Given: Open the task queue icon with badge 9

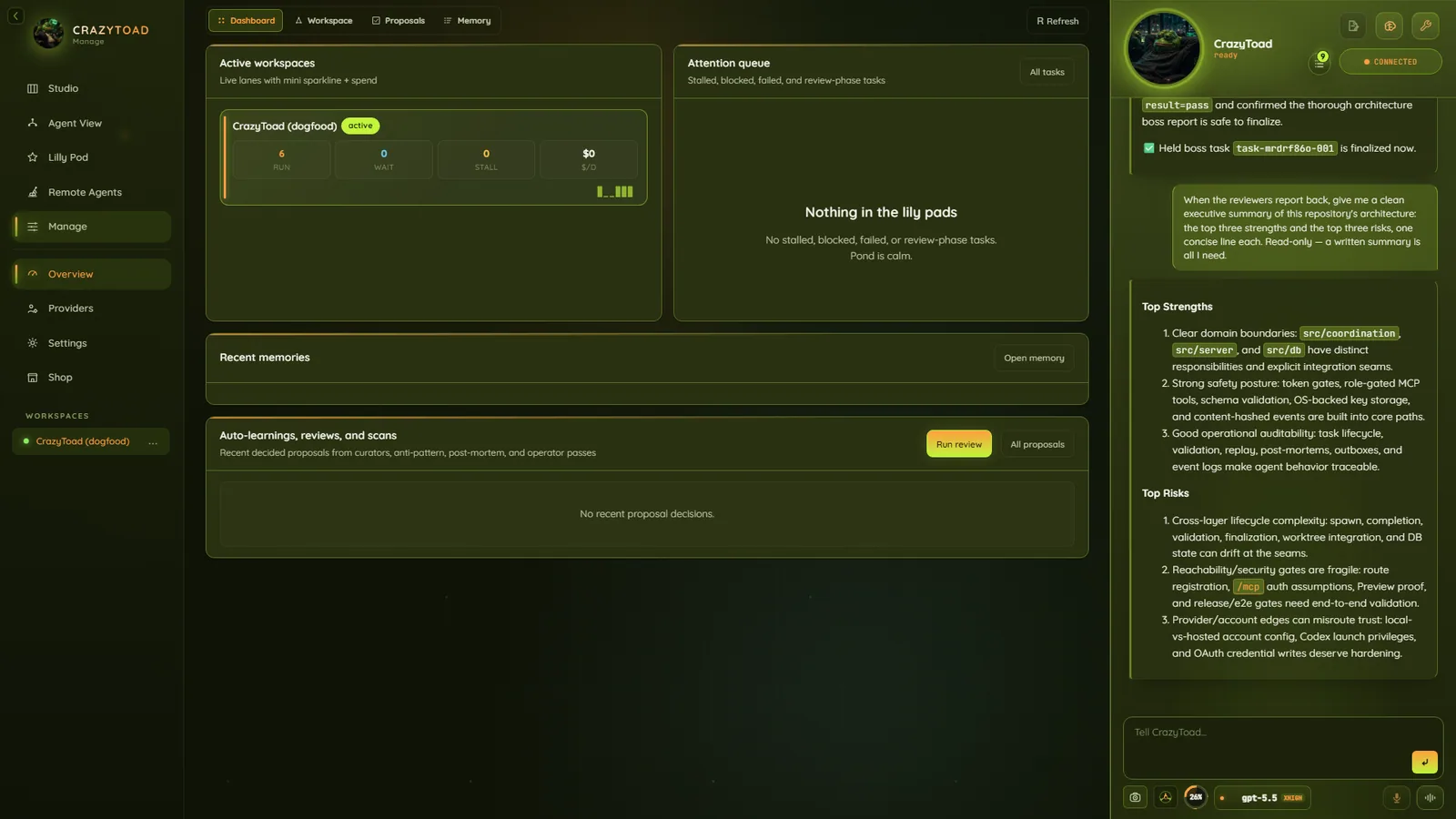Looking at the screenshot, I should (1319, 61).
